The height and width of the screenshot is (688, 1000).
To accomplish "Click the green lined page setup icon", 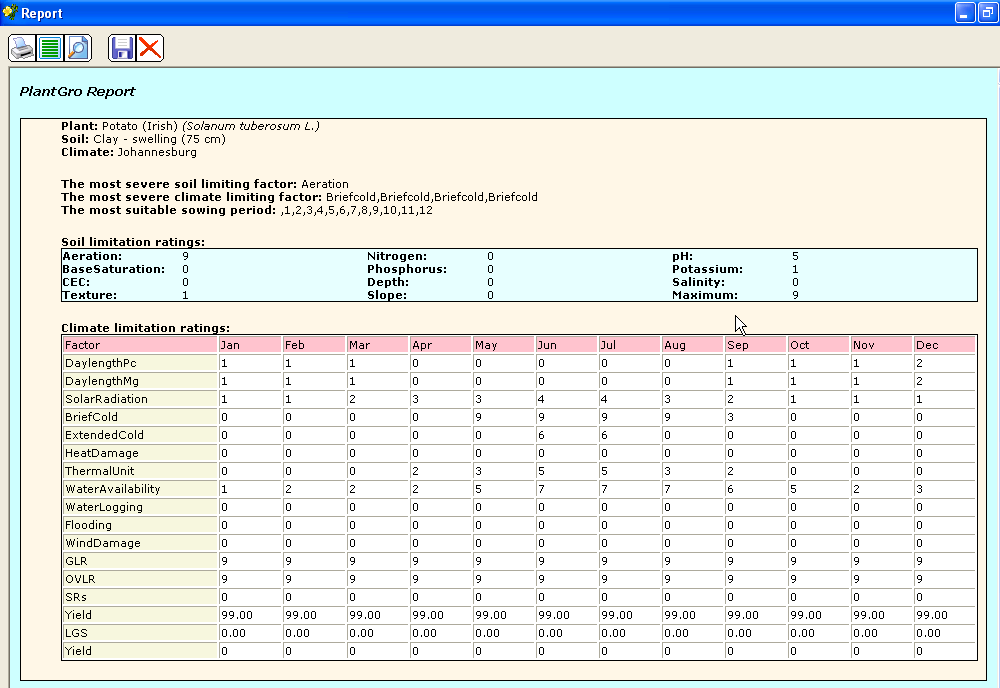I will 50,48.
